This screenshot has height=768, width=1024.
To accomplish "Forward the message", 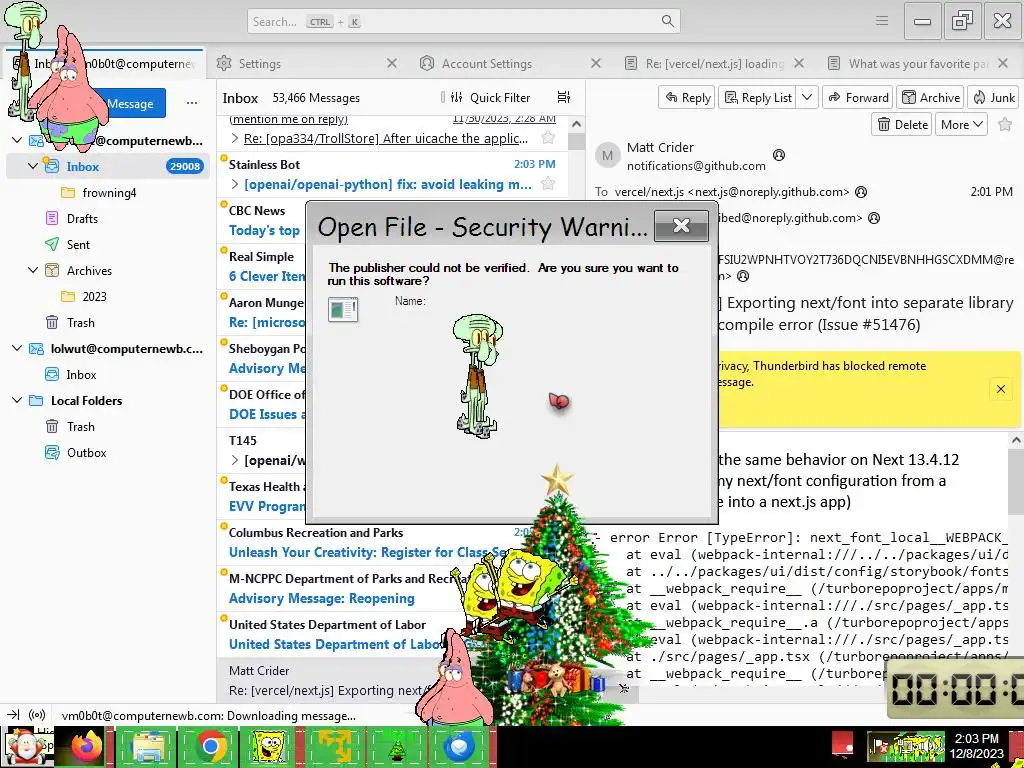I will [858, 97].
